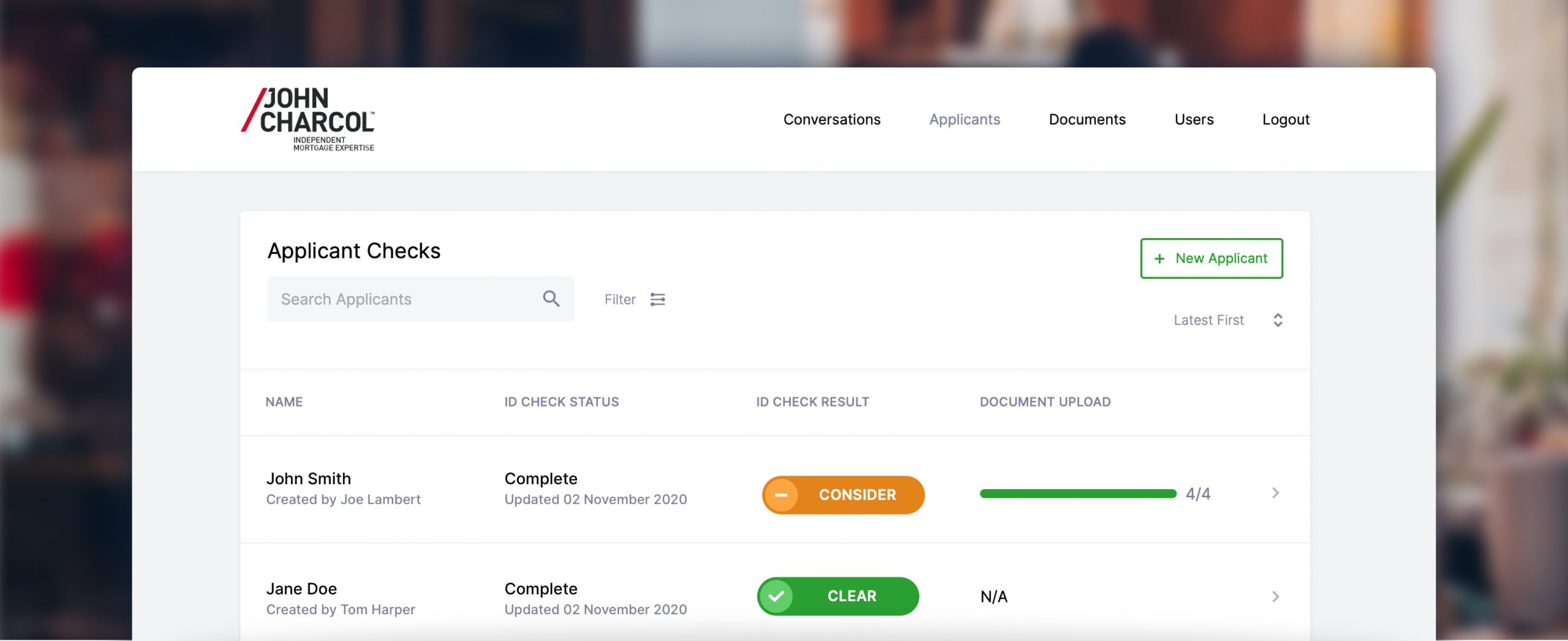Click the chevron at the end of Jane Doe's row
The width and height of the screenshot is (1568, 641).
pyautogui.click(x=1276, y=595)
